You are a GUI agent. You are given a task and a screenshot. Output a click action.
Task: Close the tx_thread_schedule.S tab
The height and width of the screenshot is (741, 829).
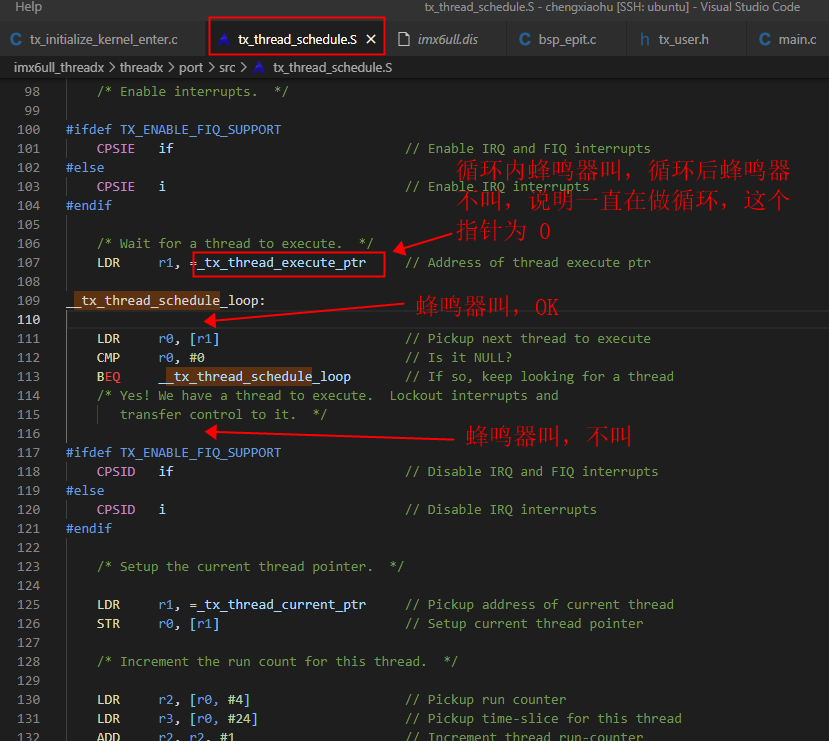point(371,40)
